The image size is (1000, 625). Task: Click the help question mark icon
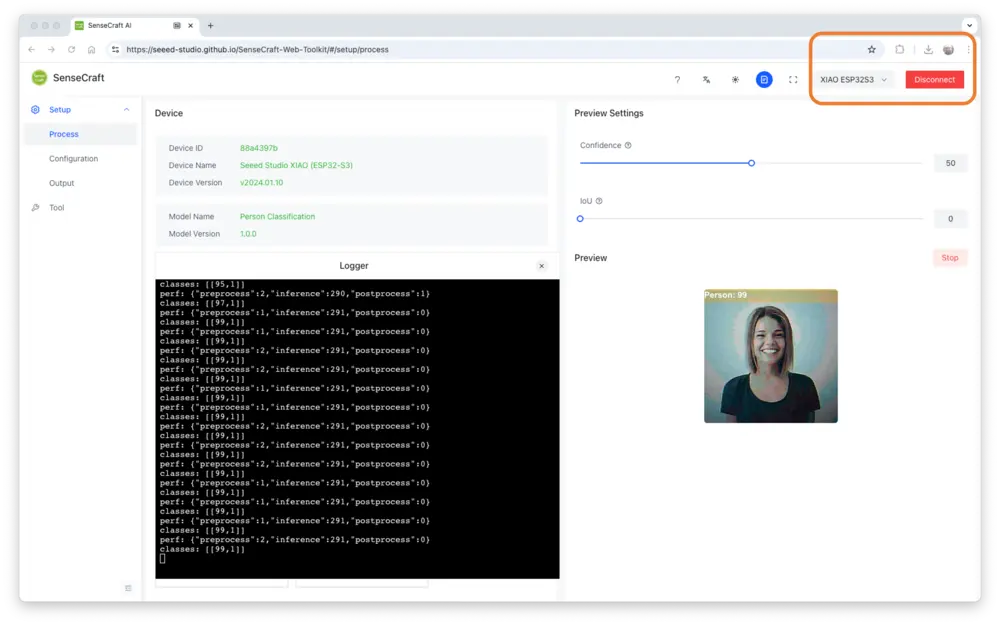(x=677, y=79)
